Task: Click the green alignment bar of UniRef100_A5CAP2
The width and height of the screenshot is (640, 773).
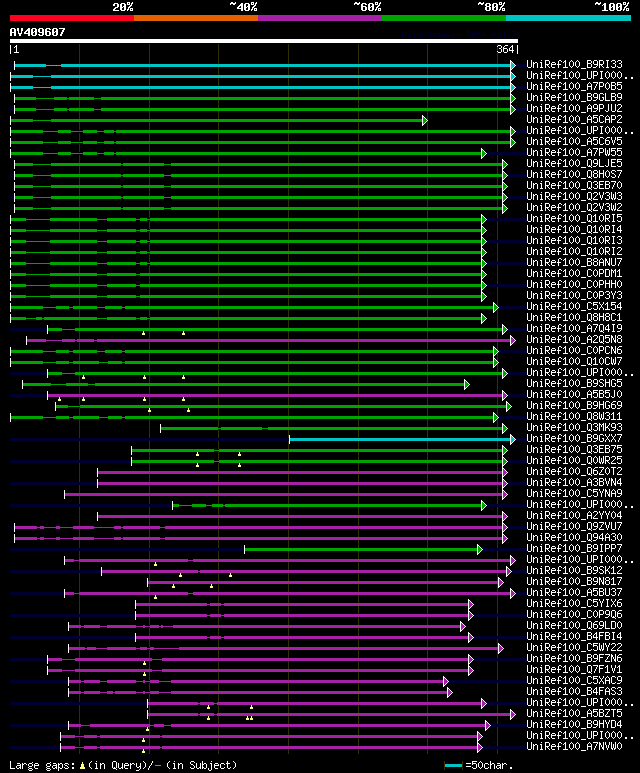Action: [217, 120]
